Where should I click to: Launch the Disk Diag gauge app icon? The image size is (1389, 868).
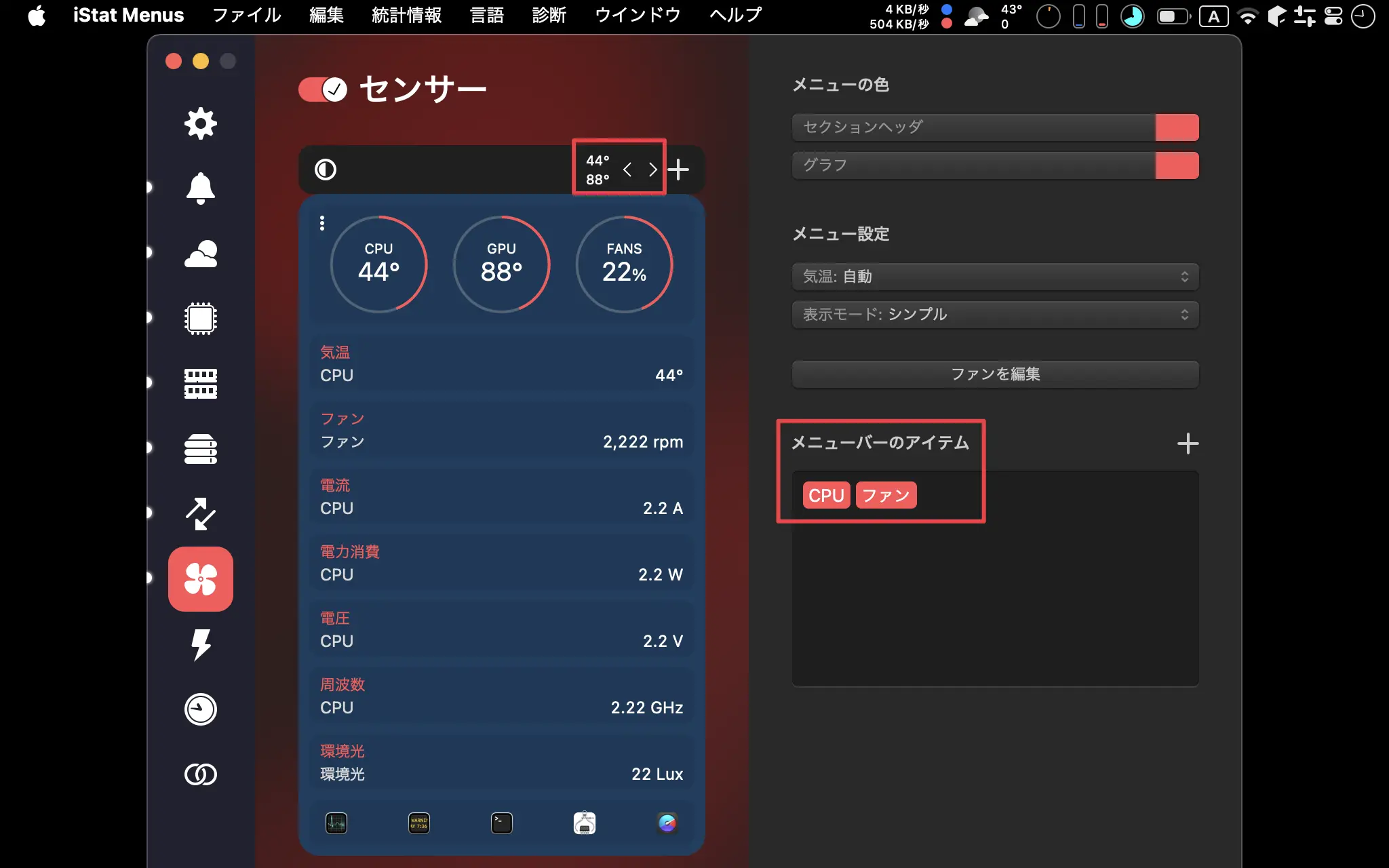(x=667, y=823)
